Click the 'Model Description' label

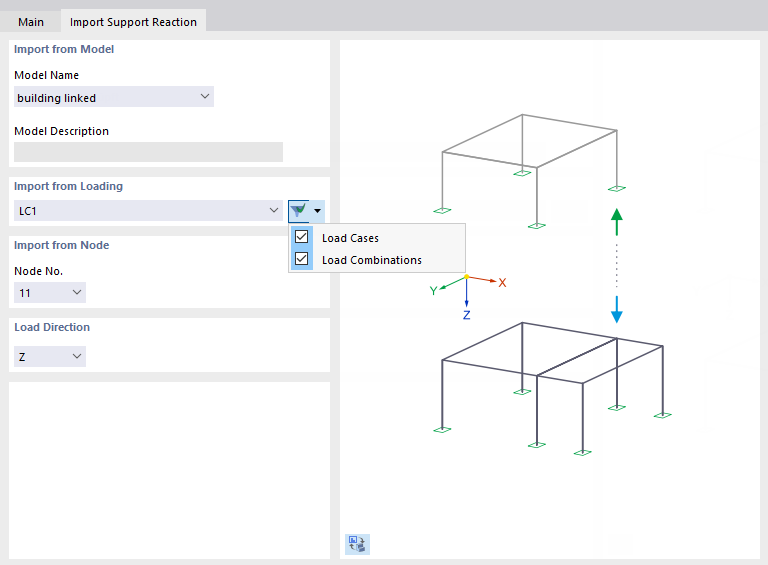(x=61, y=131)
